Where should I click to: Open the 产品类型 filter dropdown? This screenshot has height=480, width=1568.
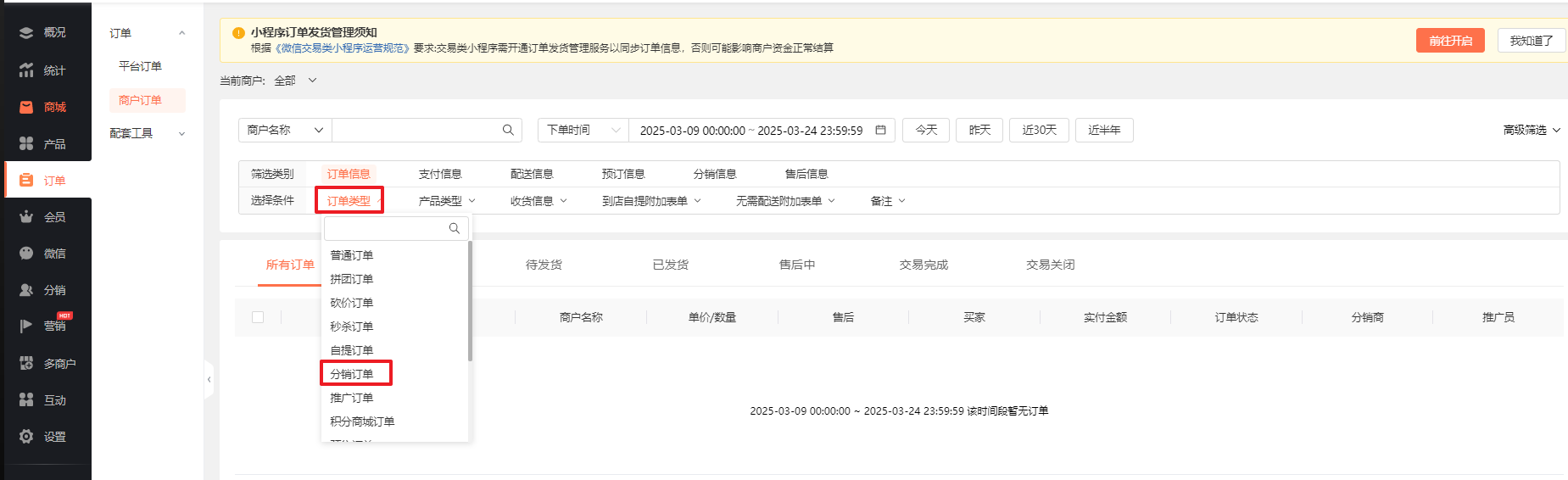click(447, 201)
